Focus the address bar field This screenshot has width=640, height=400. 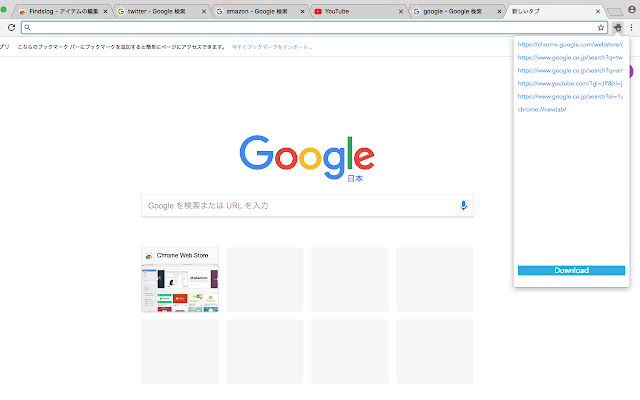coord(314,28)
